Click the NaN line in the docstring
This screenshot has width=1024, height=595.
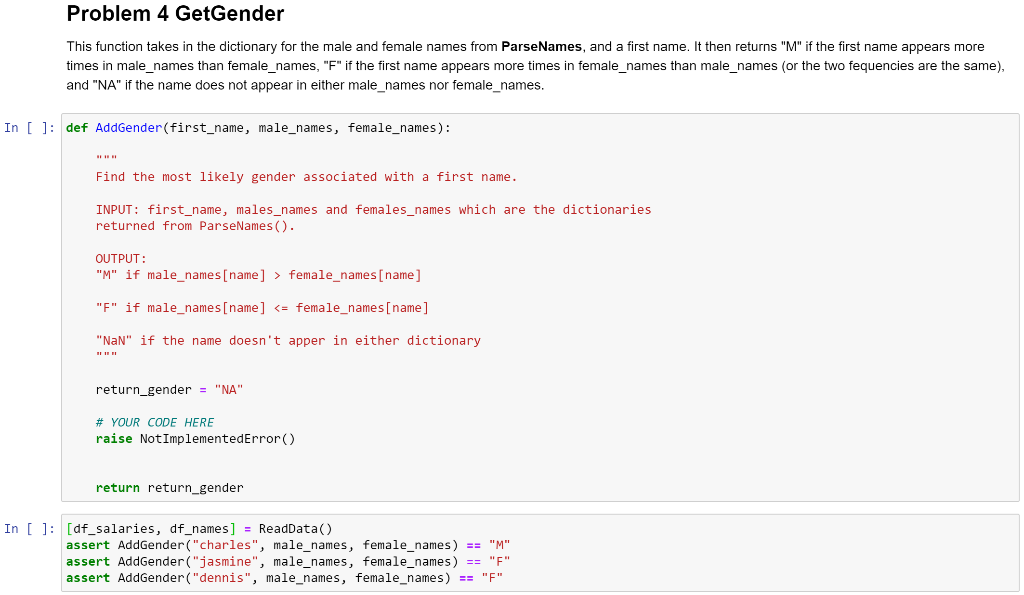coord(287,340)
